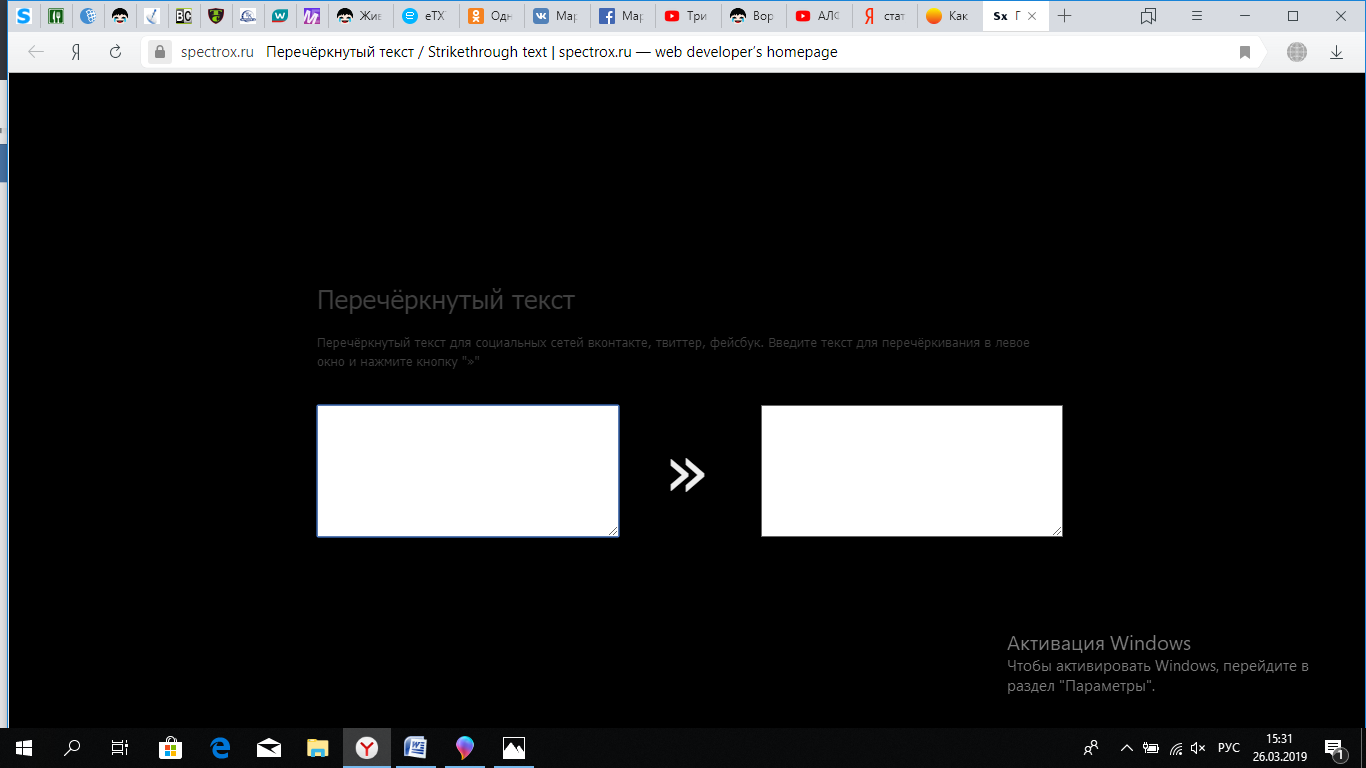Click the spectrox.ru domain in address bar

coord(217,52)
